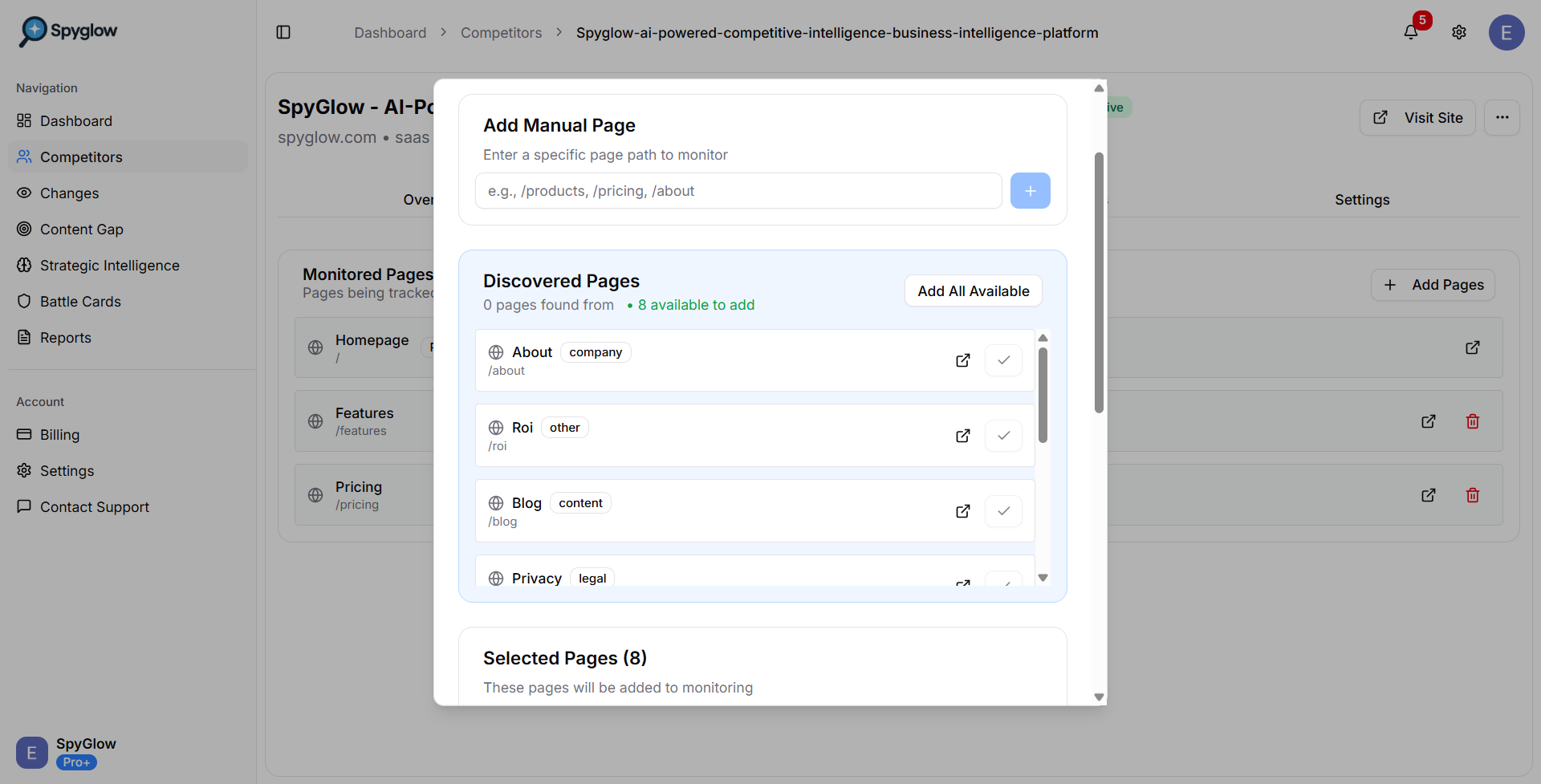This screenshot has height=784, width=1541.
Task: Click the dialog vertical scrollbar thumb
Action: 1099,282
